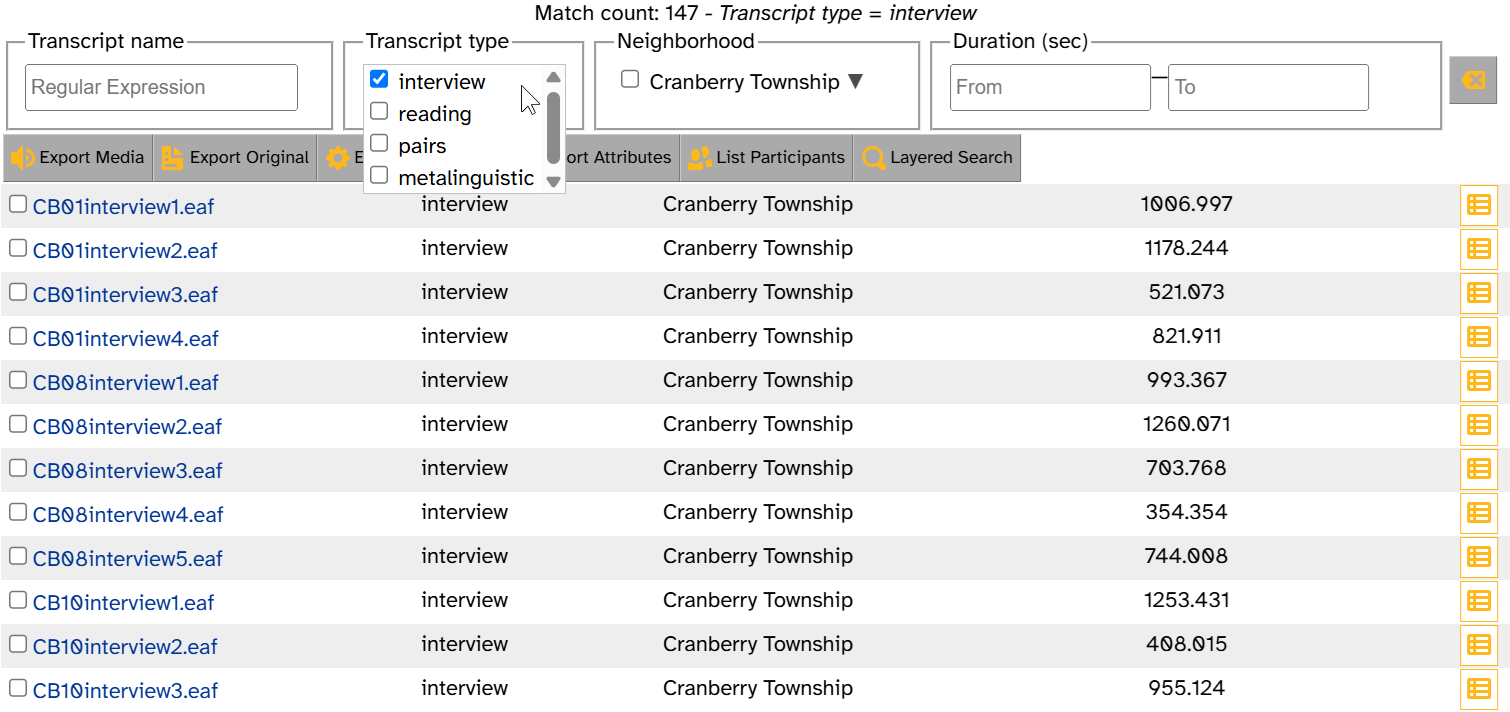The width and height of the screenshot is (1510, 712).
Task: Click duration value 993.367
Action: (1187, 380)
